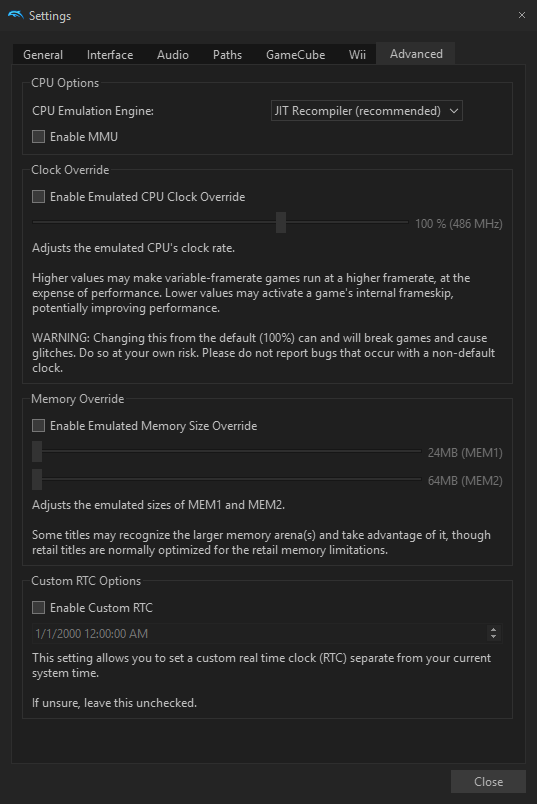The width and height of the screenshot is (537, 804).
Task: Toggle the Enable Custom RTC checkbox
Action: point(38,608)
